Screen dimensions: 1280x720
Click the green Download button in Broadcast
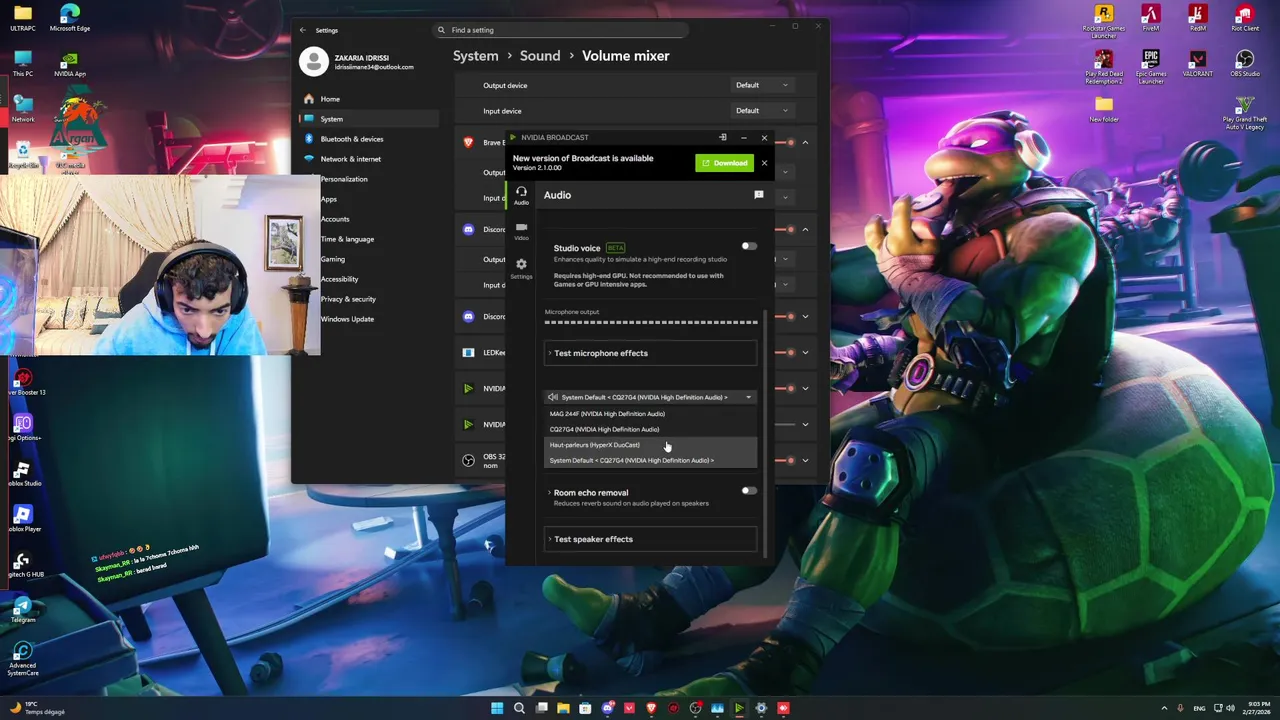coord(724,163)
